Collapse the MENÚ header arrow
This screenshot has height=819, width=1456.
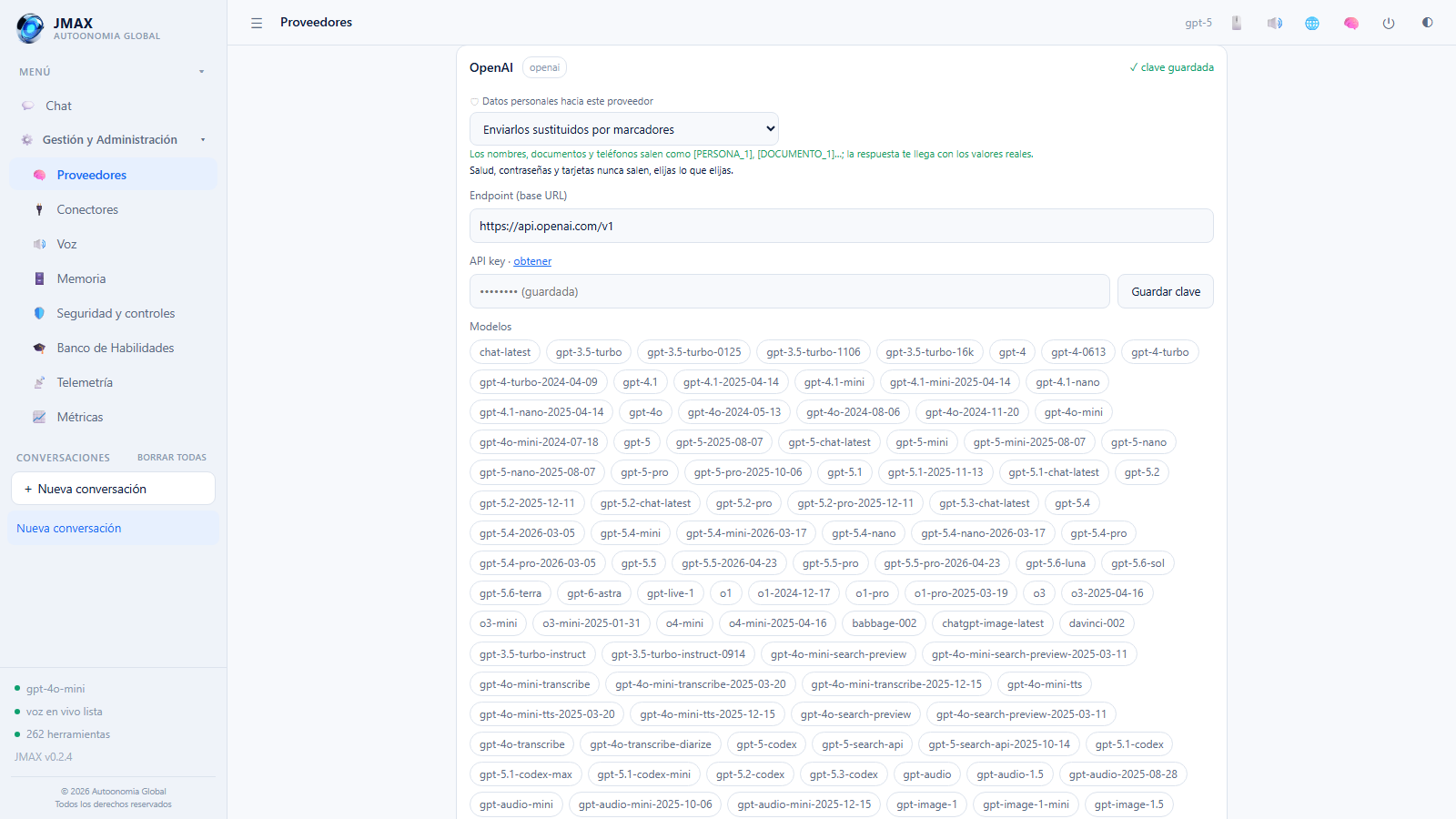pyautogui.click(x=202, y=72)
